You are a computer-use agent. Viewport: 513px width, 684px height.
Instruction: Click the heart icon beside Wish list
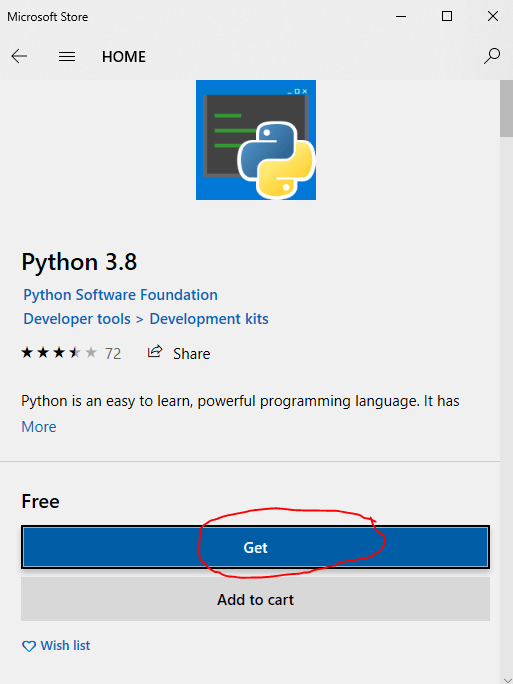pyautogui.click(x=29, y=646)
